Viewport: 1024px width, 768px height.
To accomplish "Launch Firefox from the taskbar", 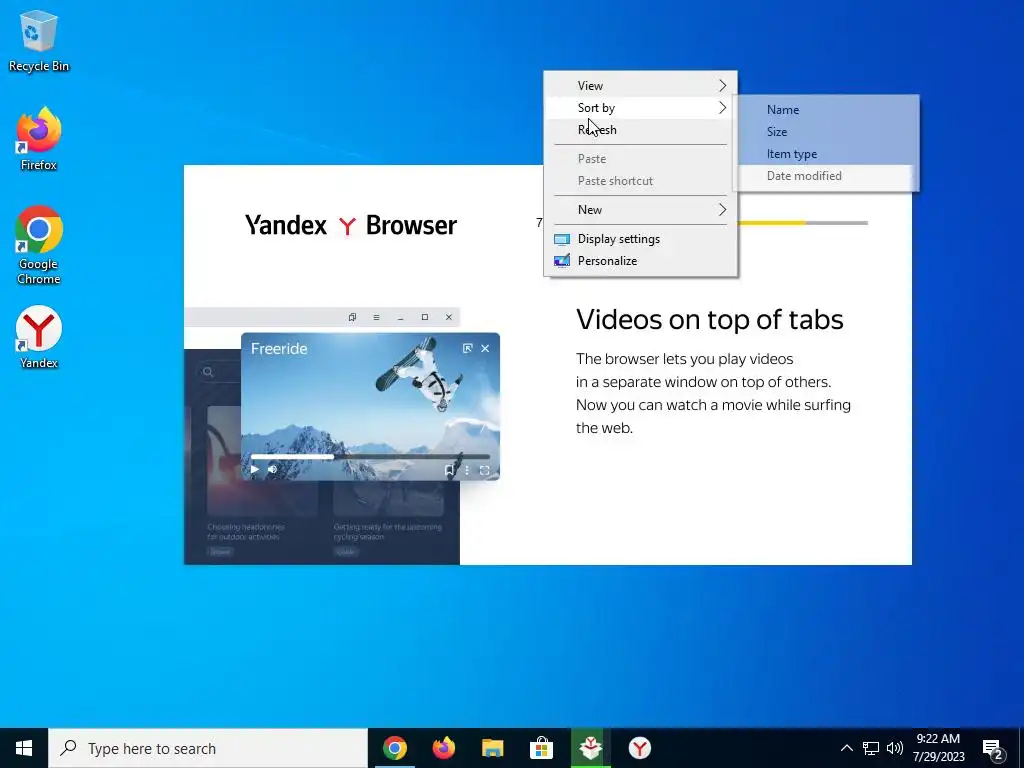I will pyautogui.click(x=443, y=748).
